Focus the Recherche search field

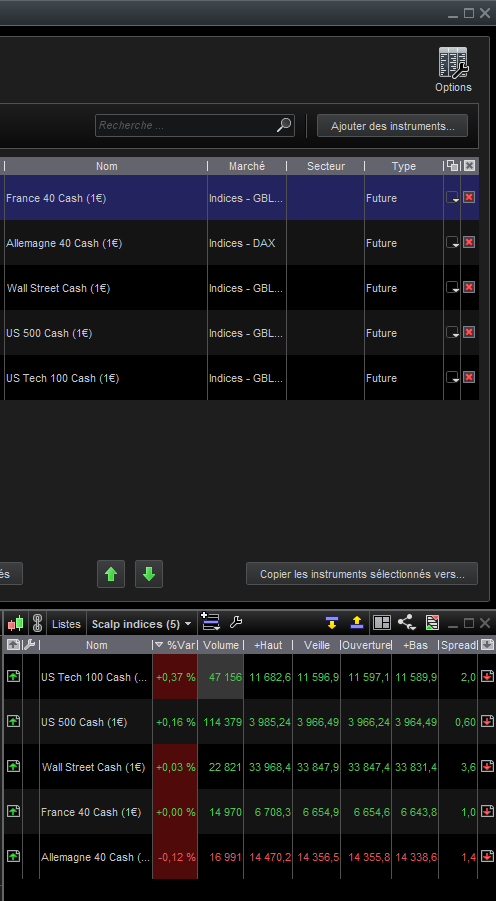click(x=195, y=125)
